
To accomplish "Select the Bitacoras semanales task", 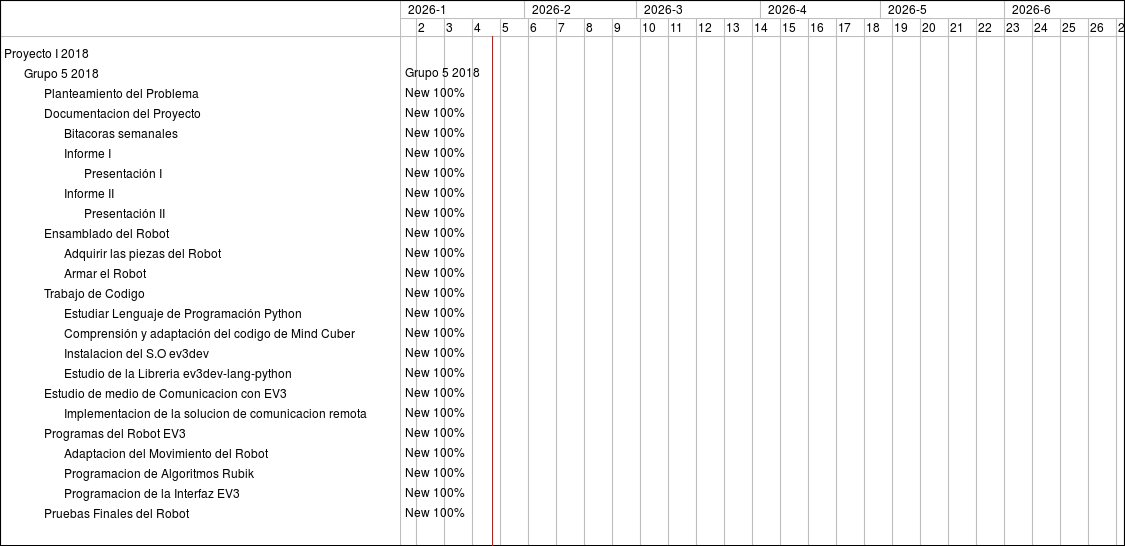I will point(120,134).
